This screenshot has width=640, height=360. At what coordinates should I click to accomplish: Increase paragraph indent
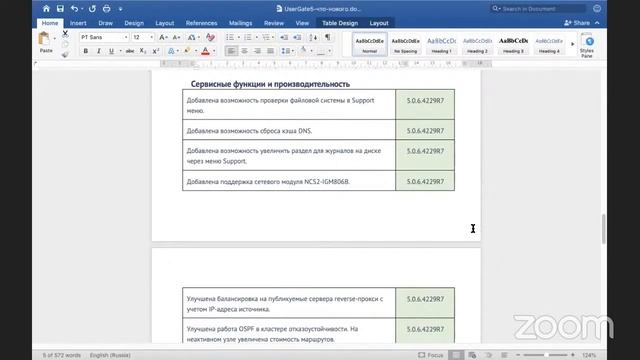click(297, 38)
